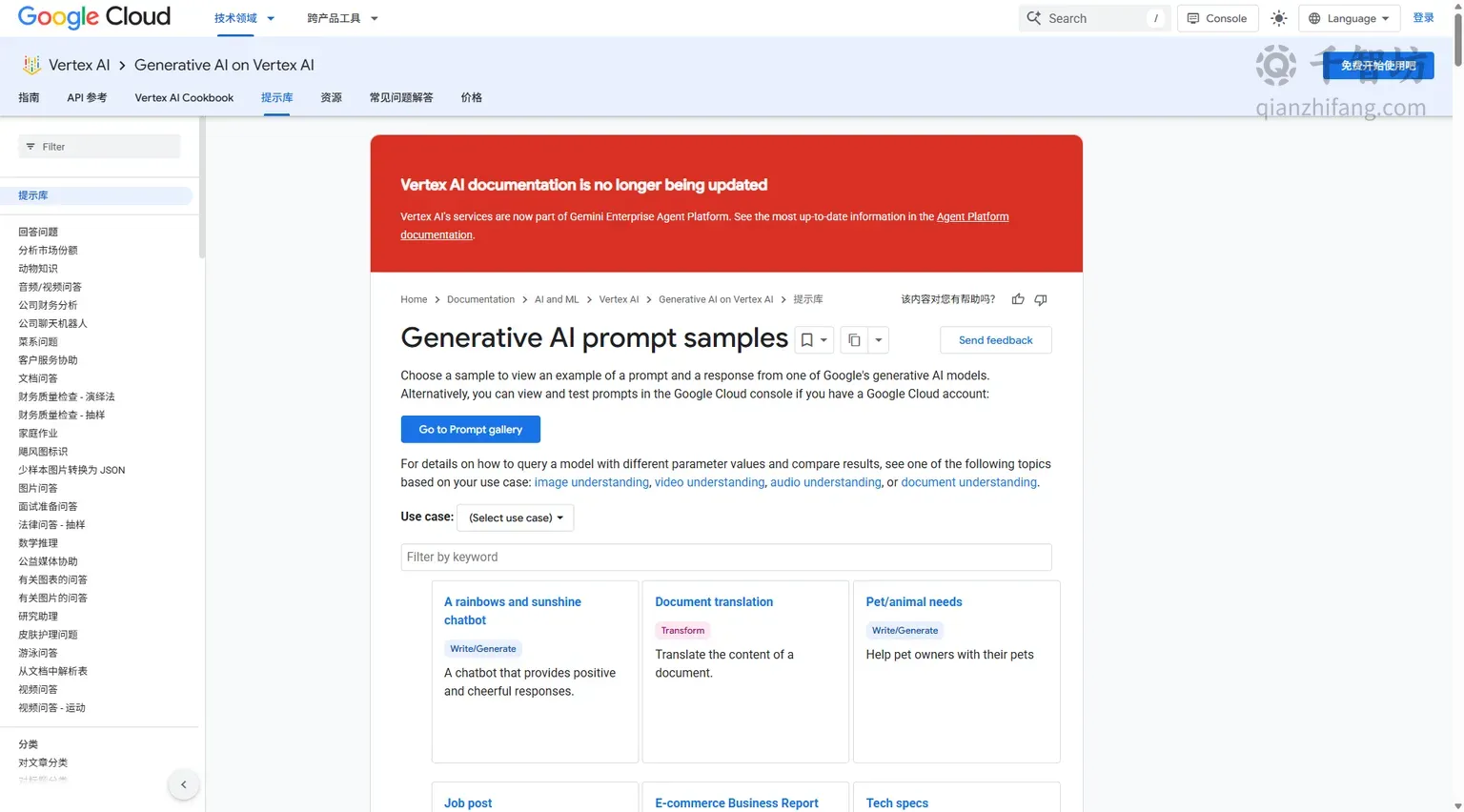
Task: Open the Vertex AI Cookbook tab
Action: coord(184,97)
